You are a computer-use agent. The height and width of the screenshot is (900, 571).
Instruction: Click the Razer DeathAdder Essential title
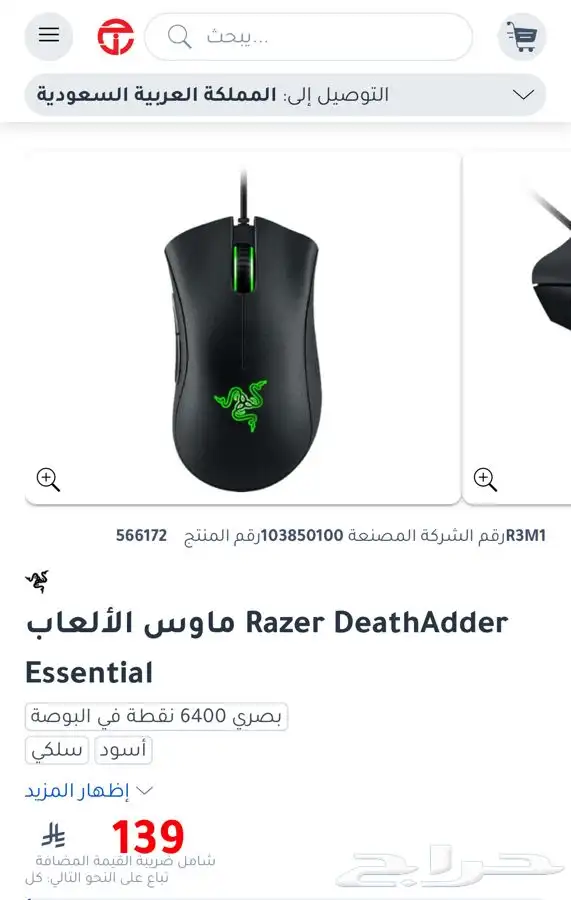267,647
